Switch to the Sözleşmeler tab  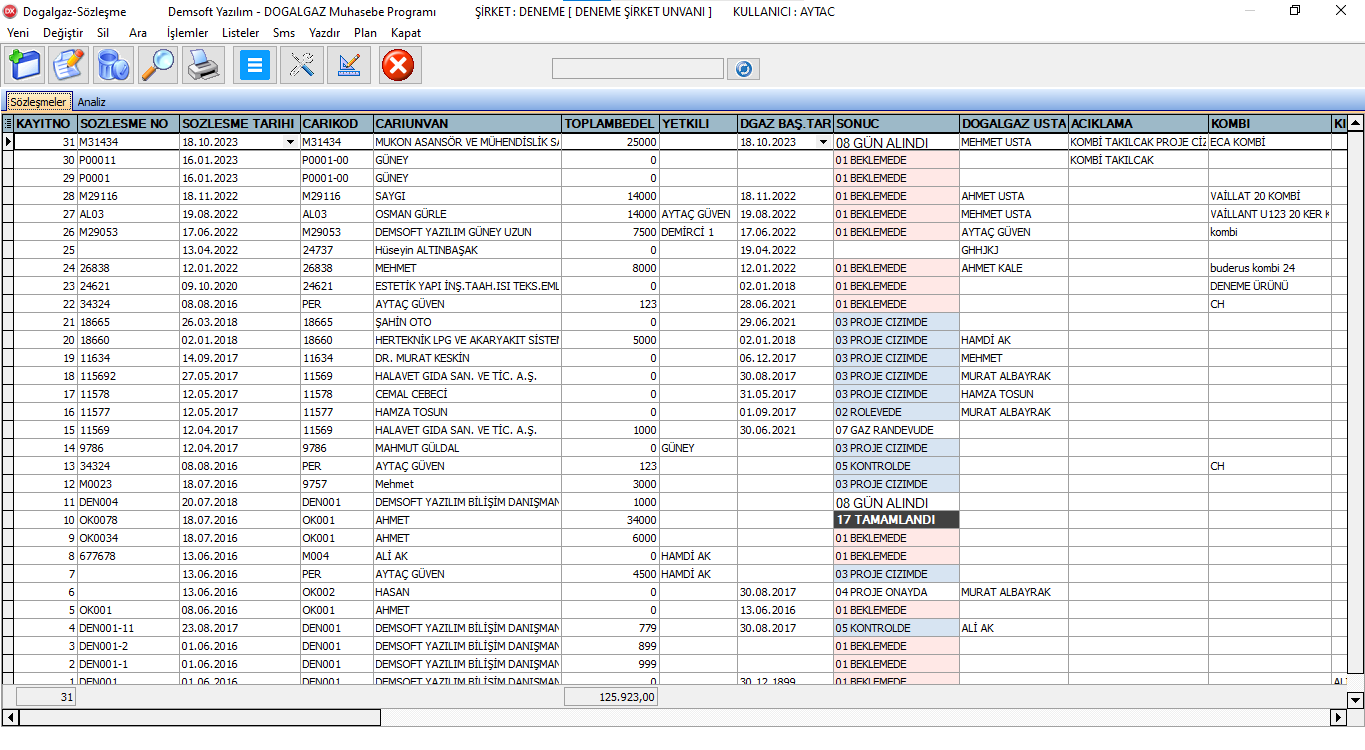click(x=38, y=102)
